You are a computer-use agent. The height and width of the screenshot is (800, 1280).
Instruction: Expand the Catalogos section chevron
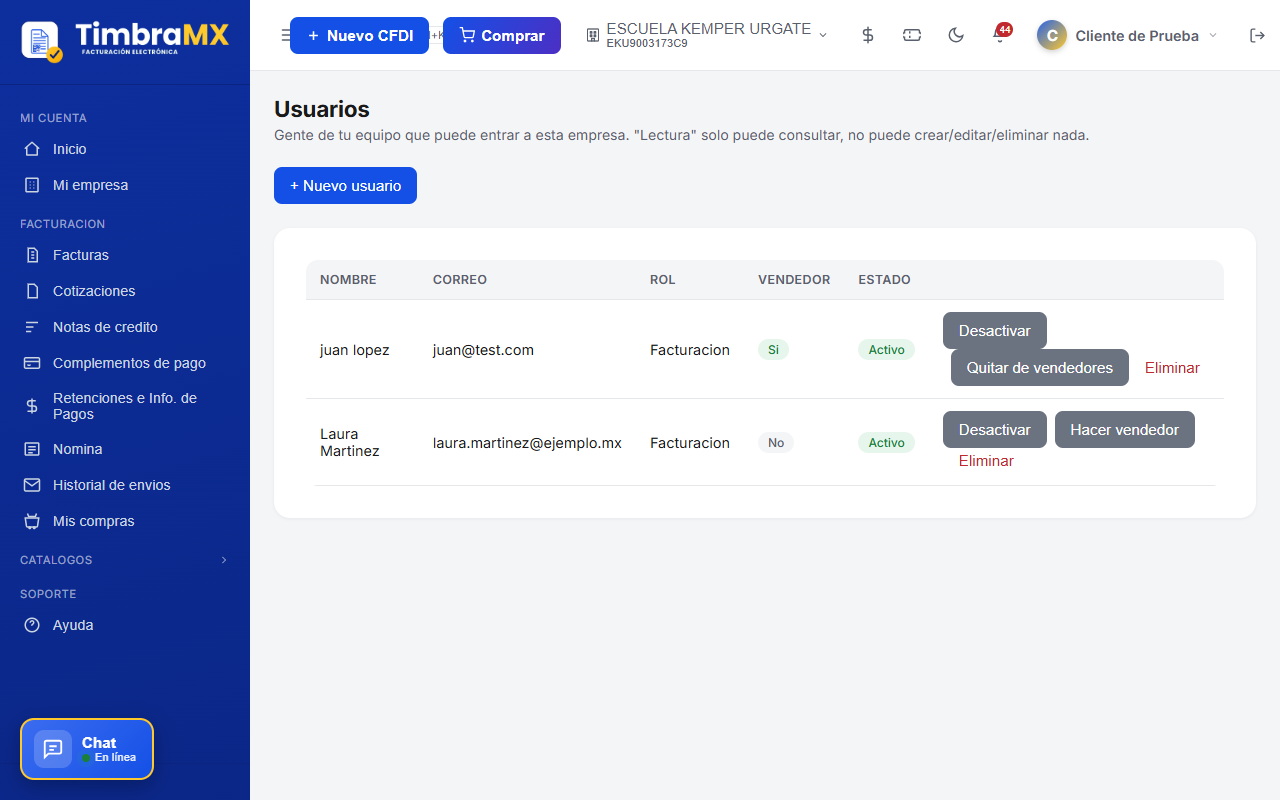224,560
